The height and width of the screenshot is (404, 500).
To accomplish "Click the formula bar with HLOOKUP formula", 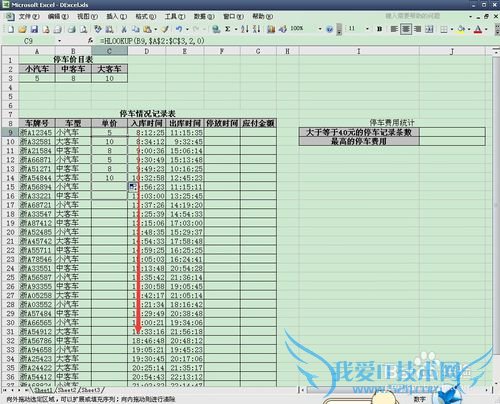I will (x=297, y=41).
